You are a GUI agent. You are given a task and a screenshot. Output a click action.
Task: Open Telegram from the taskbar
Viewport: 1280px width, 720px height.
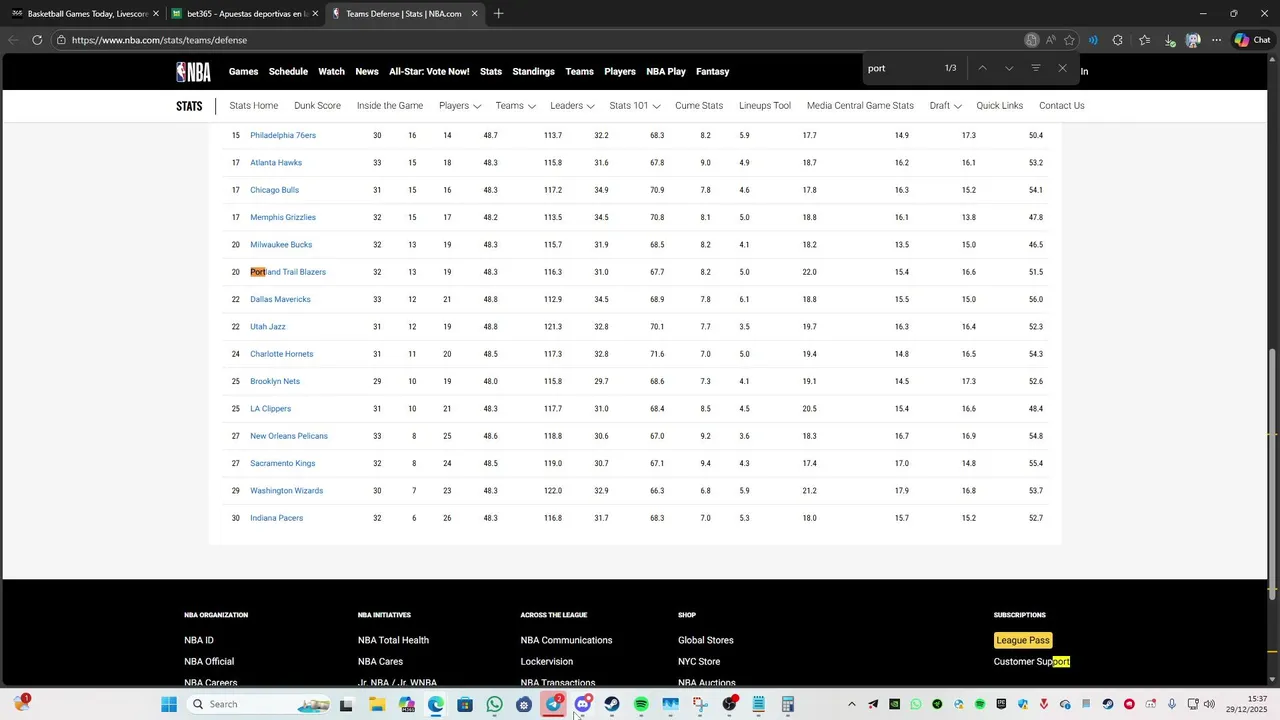553,704
